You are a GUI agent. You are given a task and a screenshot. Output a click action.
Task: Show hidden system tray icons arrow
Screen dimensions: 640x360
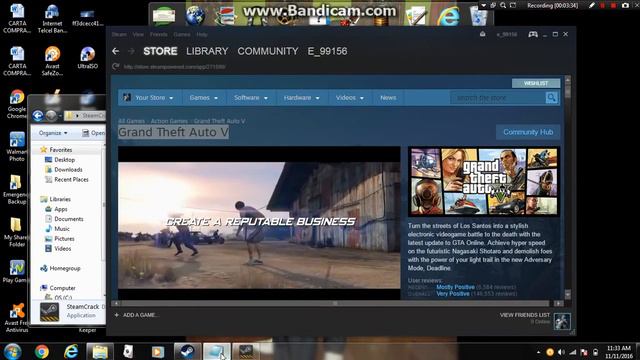pos(538,352)
